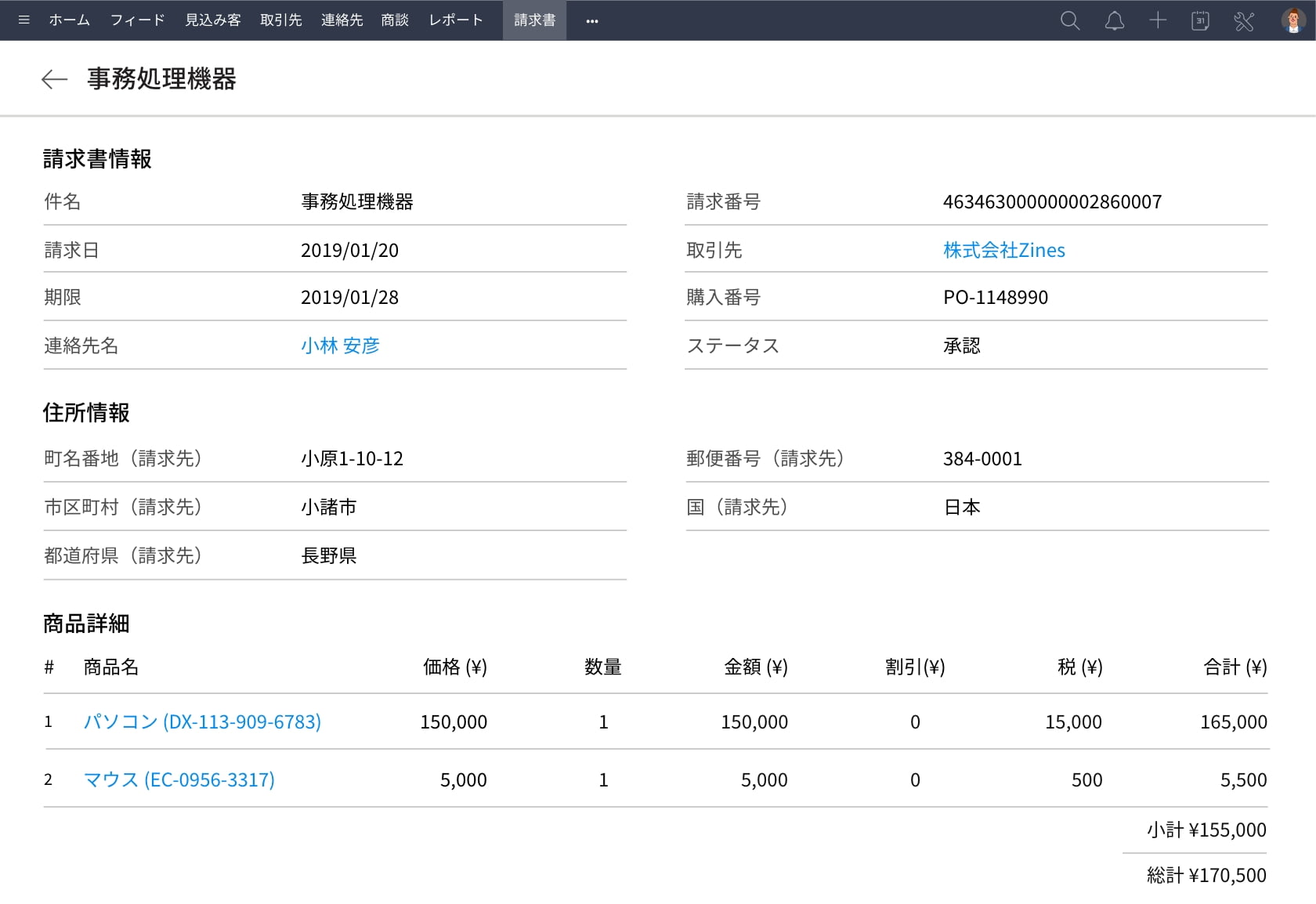Open the マウス (EC-0956-3317) product link
This screenshot has width=1316, height=904.
[x=179, y=780]
